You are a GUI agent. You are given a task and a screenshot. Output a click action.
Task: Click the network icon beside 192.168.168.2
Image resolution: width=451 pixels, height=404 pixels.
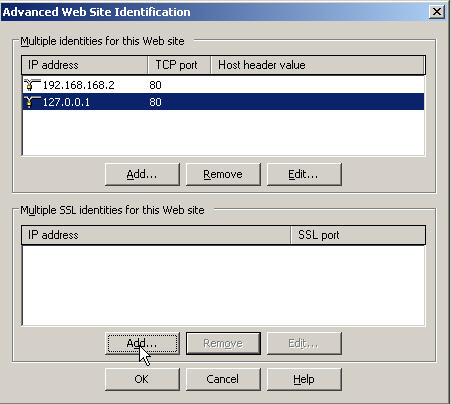tap(32, 85)
